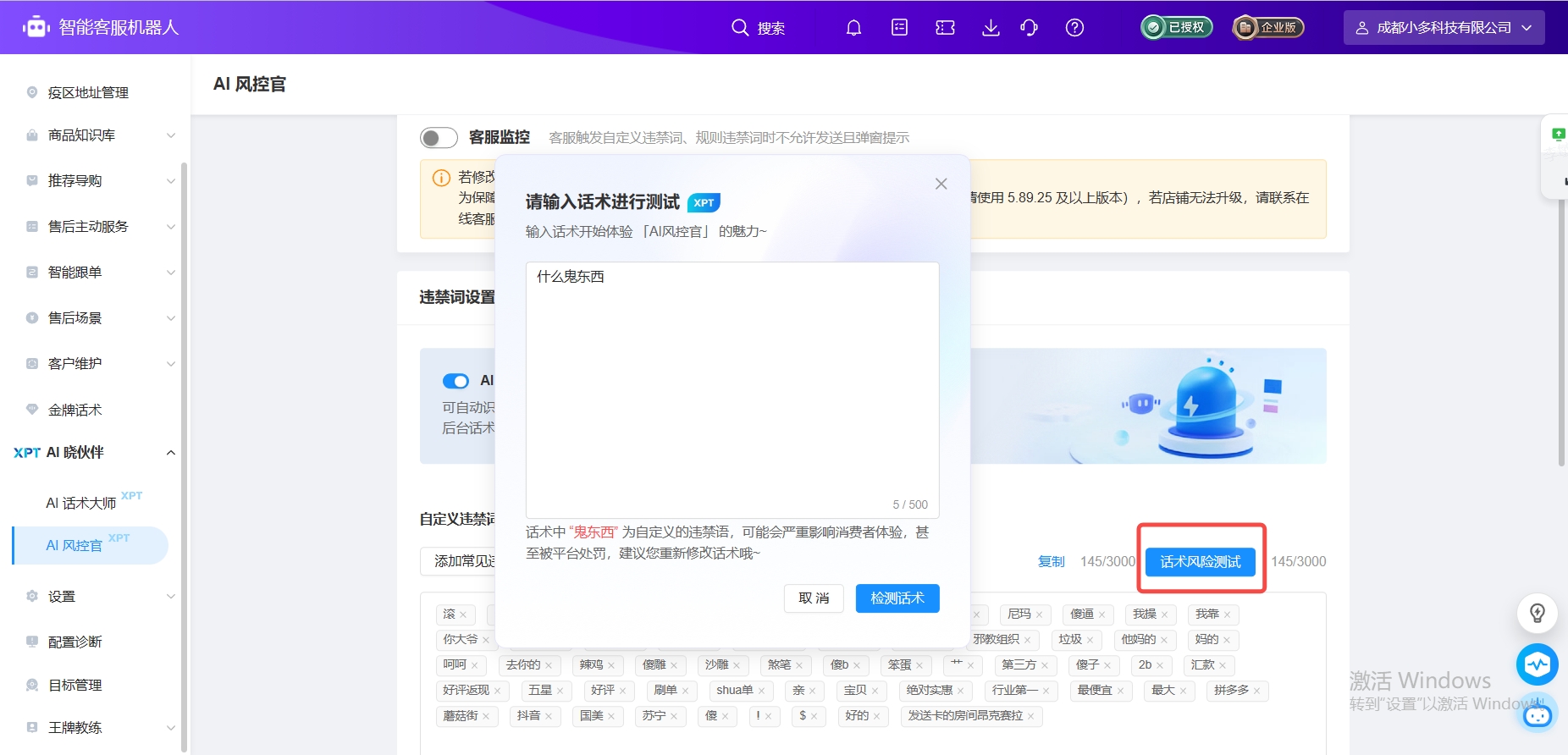Click the 企业版 enterprise edition badge

tap(1268, 28)
